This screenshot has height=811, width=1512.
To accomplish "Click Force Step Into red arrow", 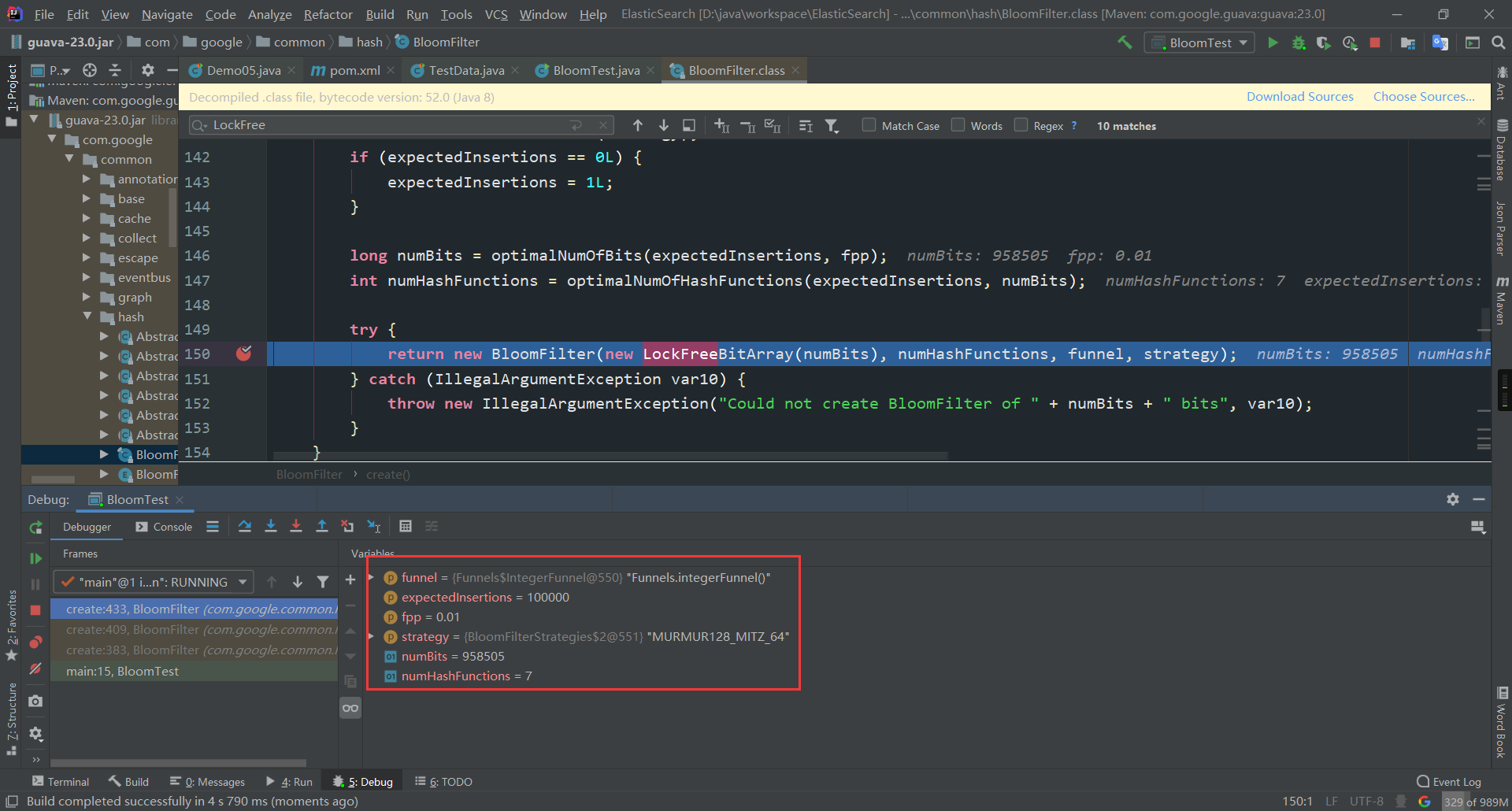I will pyautogui.click(x=296, y=526).
